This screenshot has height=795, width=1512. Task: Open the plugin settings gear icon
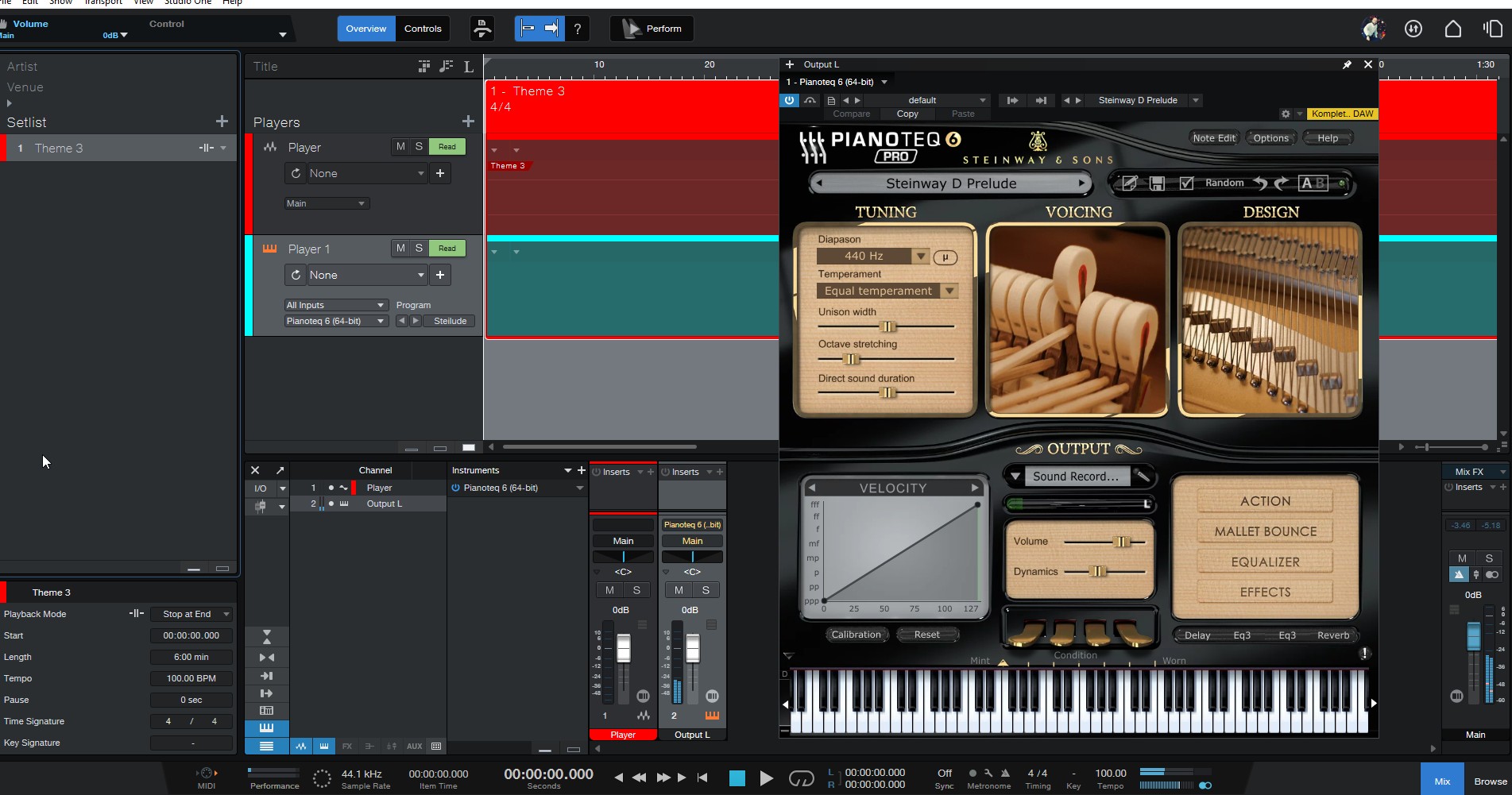click(1286, 114)
